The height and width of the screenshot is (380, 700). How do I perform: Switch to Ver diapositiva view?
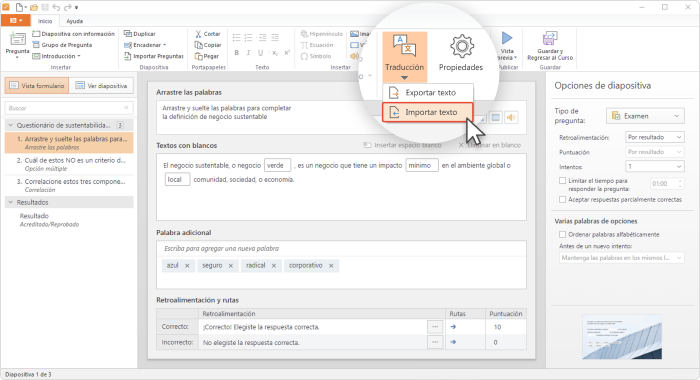101,86
